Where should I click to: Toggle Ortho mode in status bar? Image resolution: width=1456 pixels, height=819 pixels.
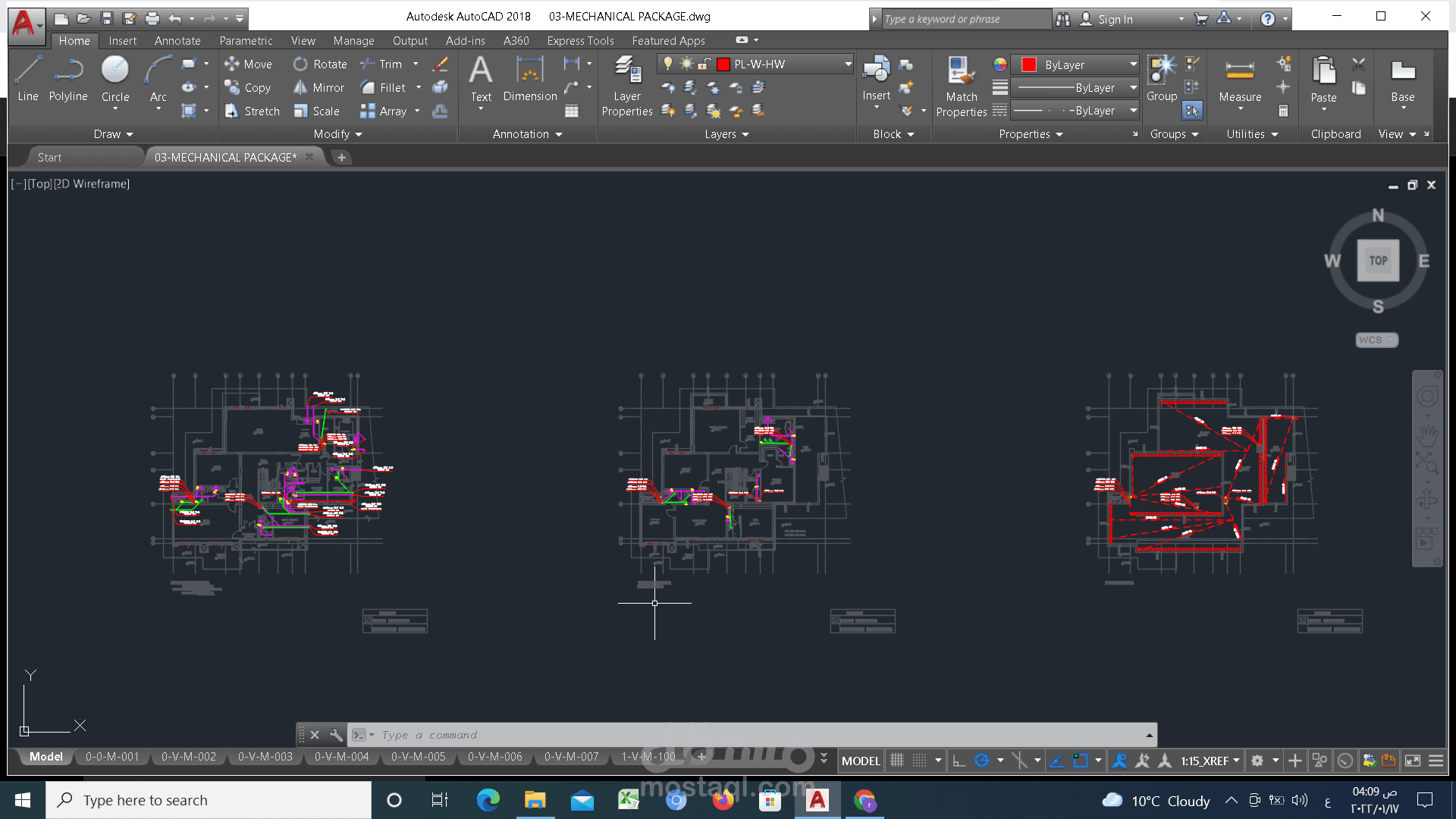point(959,760)
